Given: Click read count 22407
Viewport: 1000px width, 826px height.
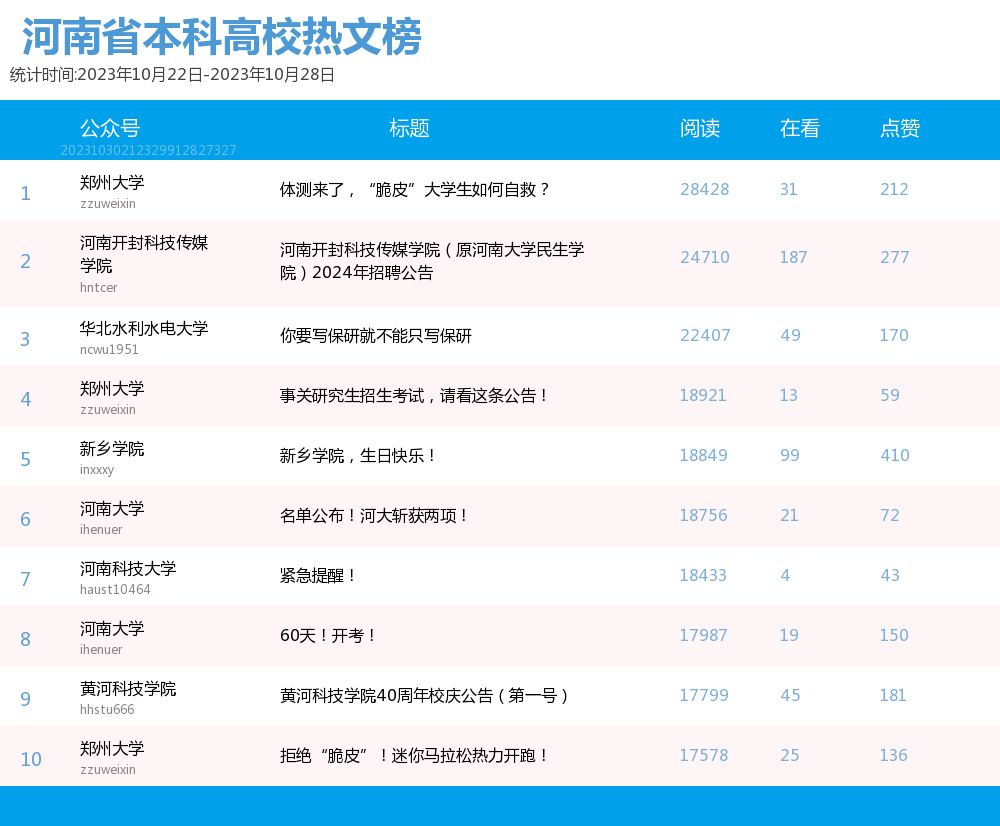Looking at the screenshot, I should [x=705, y=336].
